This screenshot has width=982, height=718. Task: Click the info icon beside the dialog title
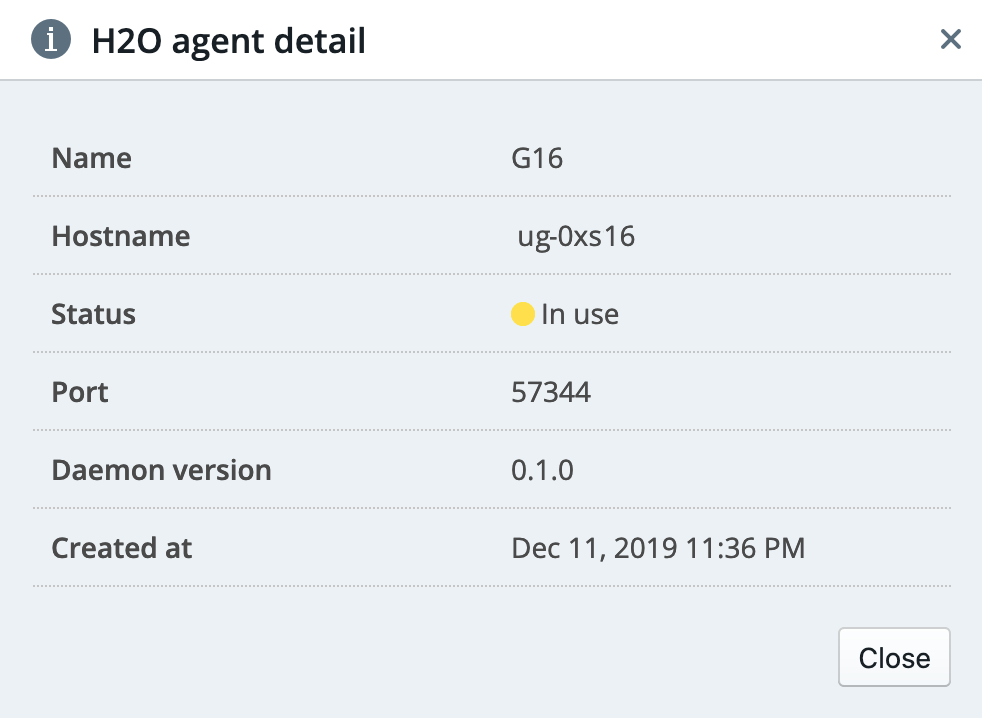[51, 39]
